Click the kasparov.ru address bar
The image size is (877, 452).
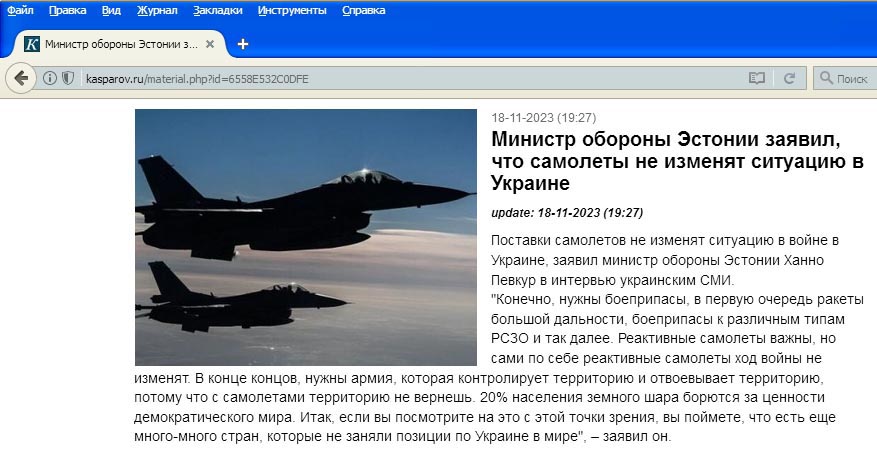[414, 78]
